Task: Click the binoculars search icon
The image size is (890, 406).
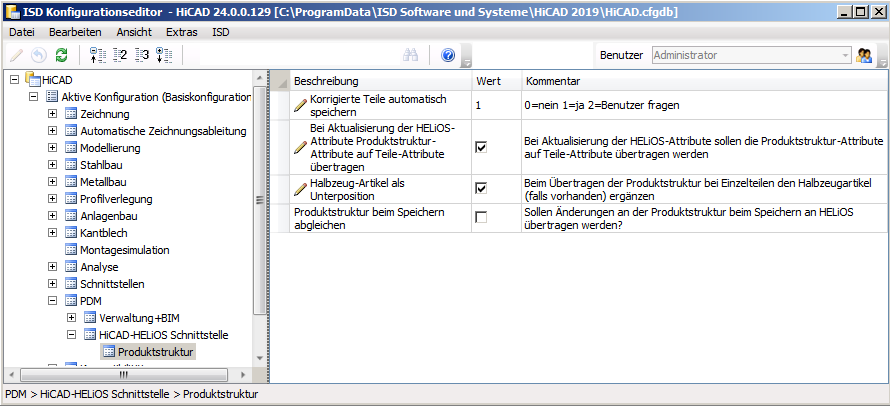Action: 410,55
